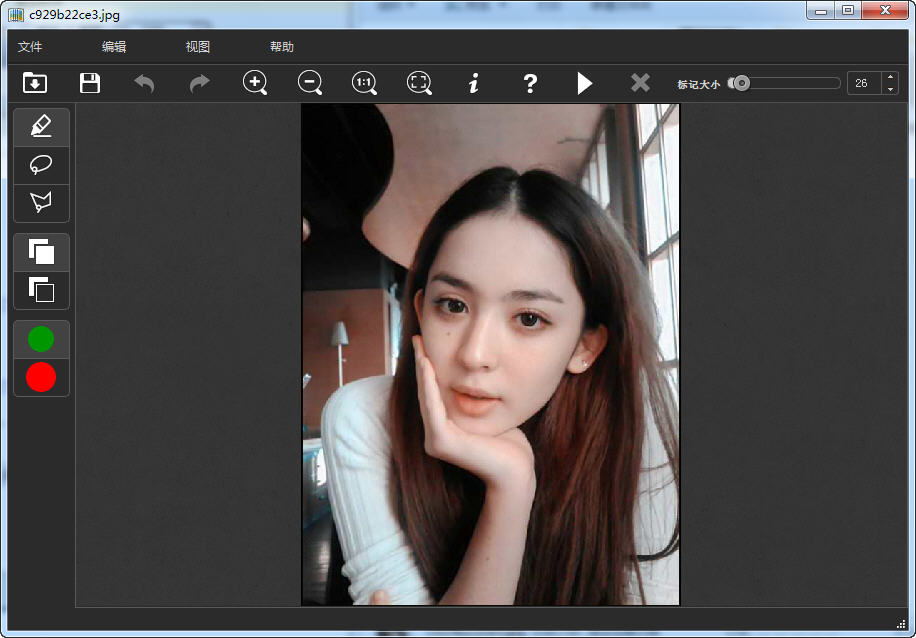Screen dimensions: 916x638
Task: Select the lasso tool
Action: click(x=41, y=165)
